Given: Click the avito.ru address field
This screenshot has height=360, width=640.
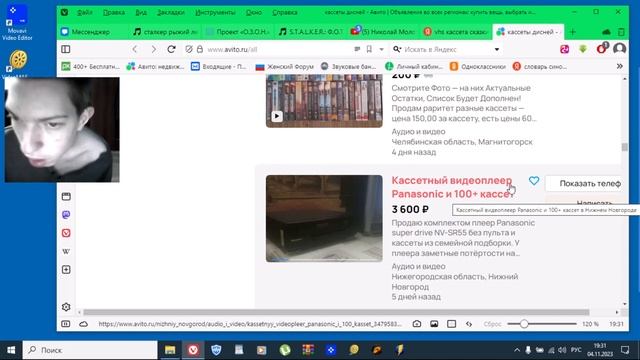Looking at the screenshot, I should point(278,49).
